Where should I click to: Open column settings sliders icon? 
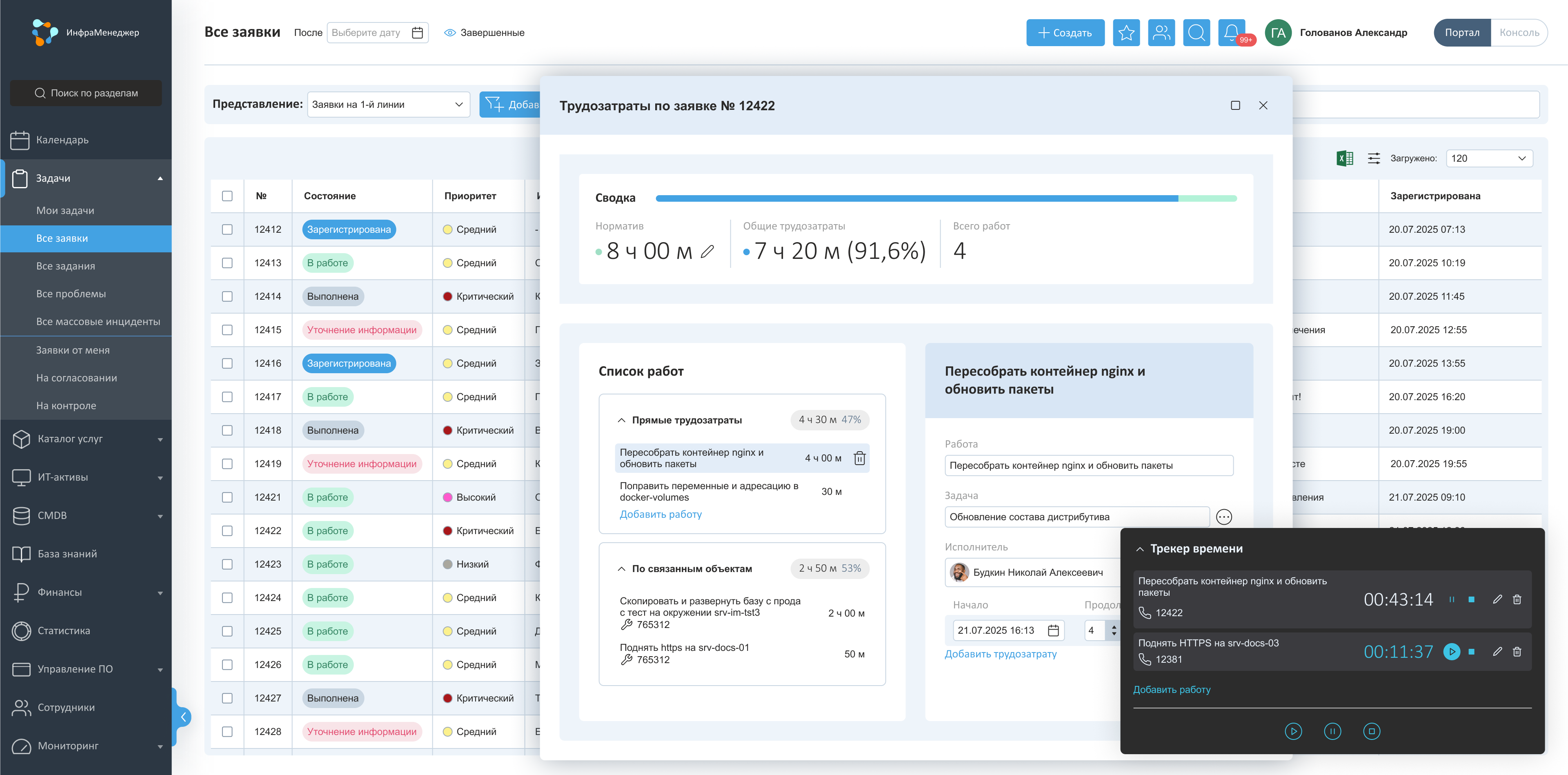click(1374, 158)
